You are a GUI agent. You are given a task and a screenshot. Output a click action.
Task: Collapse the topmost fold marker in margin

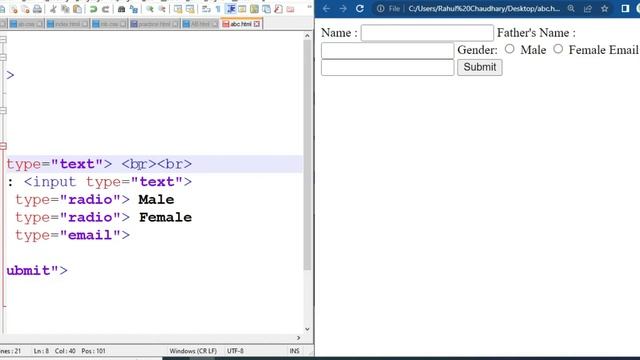(3, 39)
